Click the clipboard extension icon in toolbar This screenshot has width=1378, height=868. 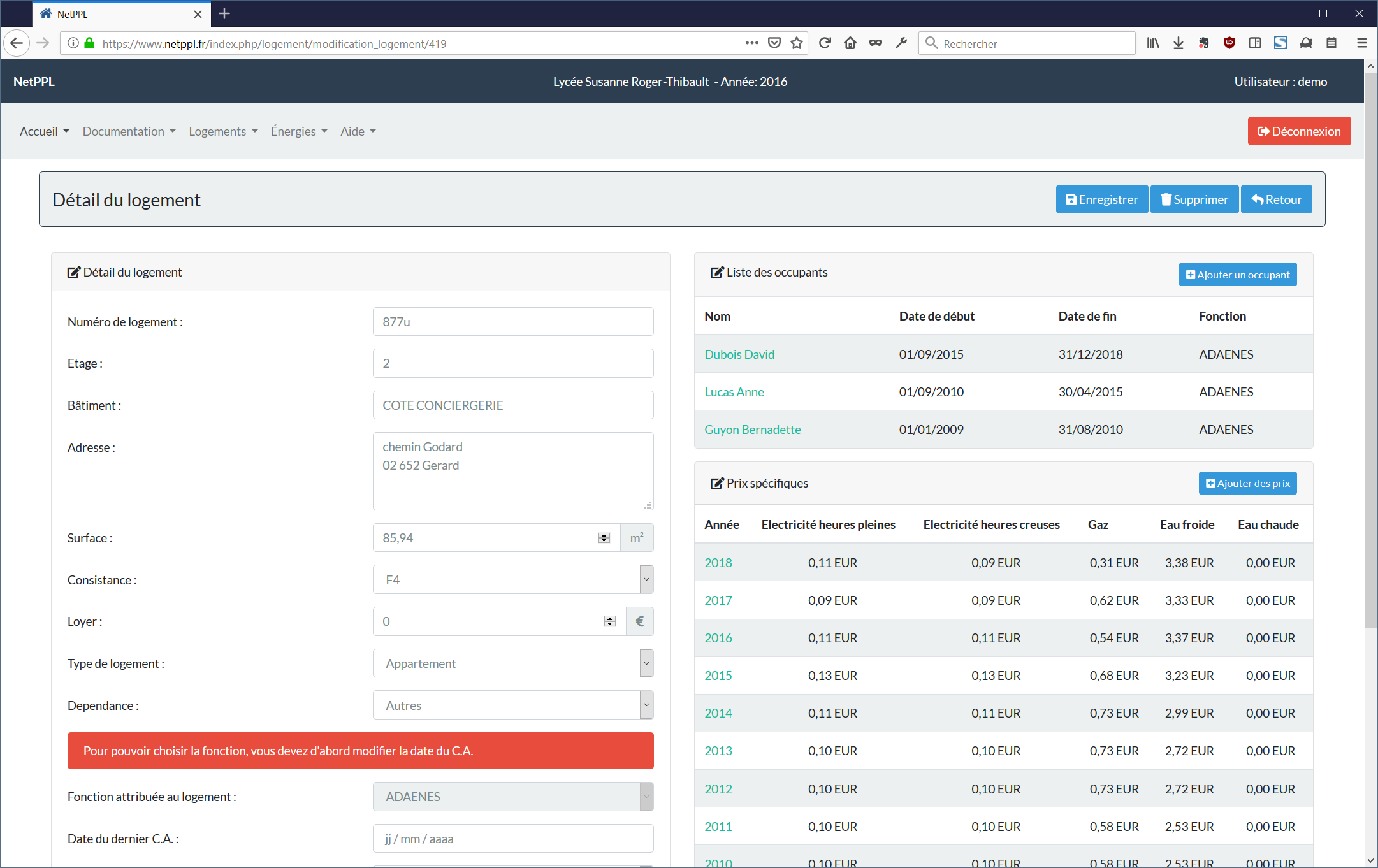[x=1331, y=43]
